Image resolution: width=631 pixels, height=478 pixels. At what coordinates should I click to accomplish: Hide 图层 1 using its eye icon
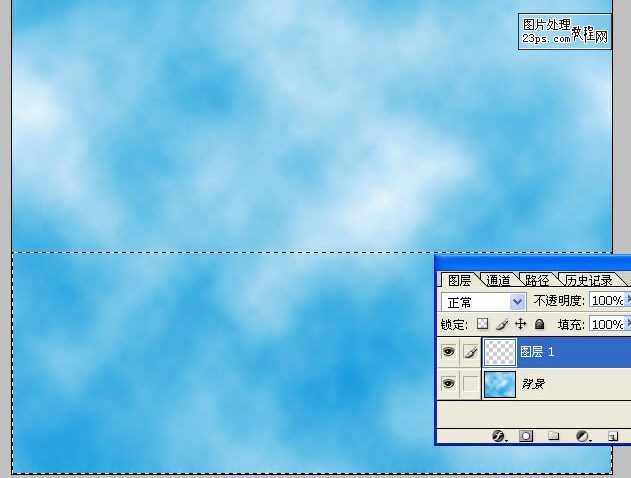click(x=448, y=352)
